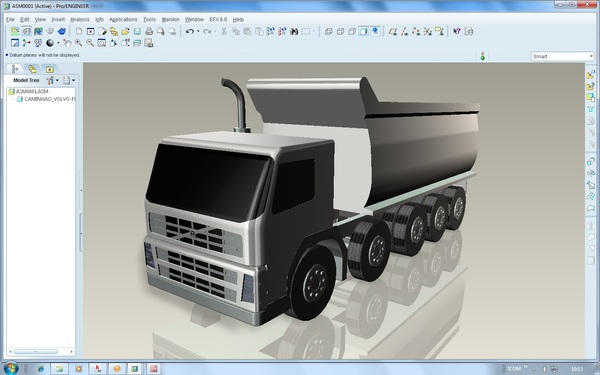
Task: Open the EFX 6.0 menu
Action: click(218, 20)
